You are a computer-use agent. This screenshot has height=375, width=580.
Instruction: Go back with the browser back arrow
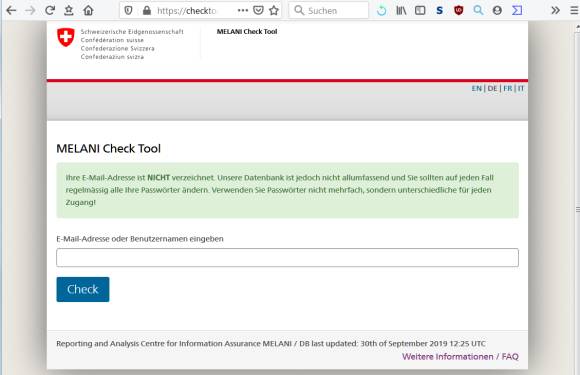click(x=11, y=10)
